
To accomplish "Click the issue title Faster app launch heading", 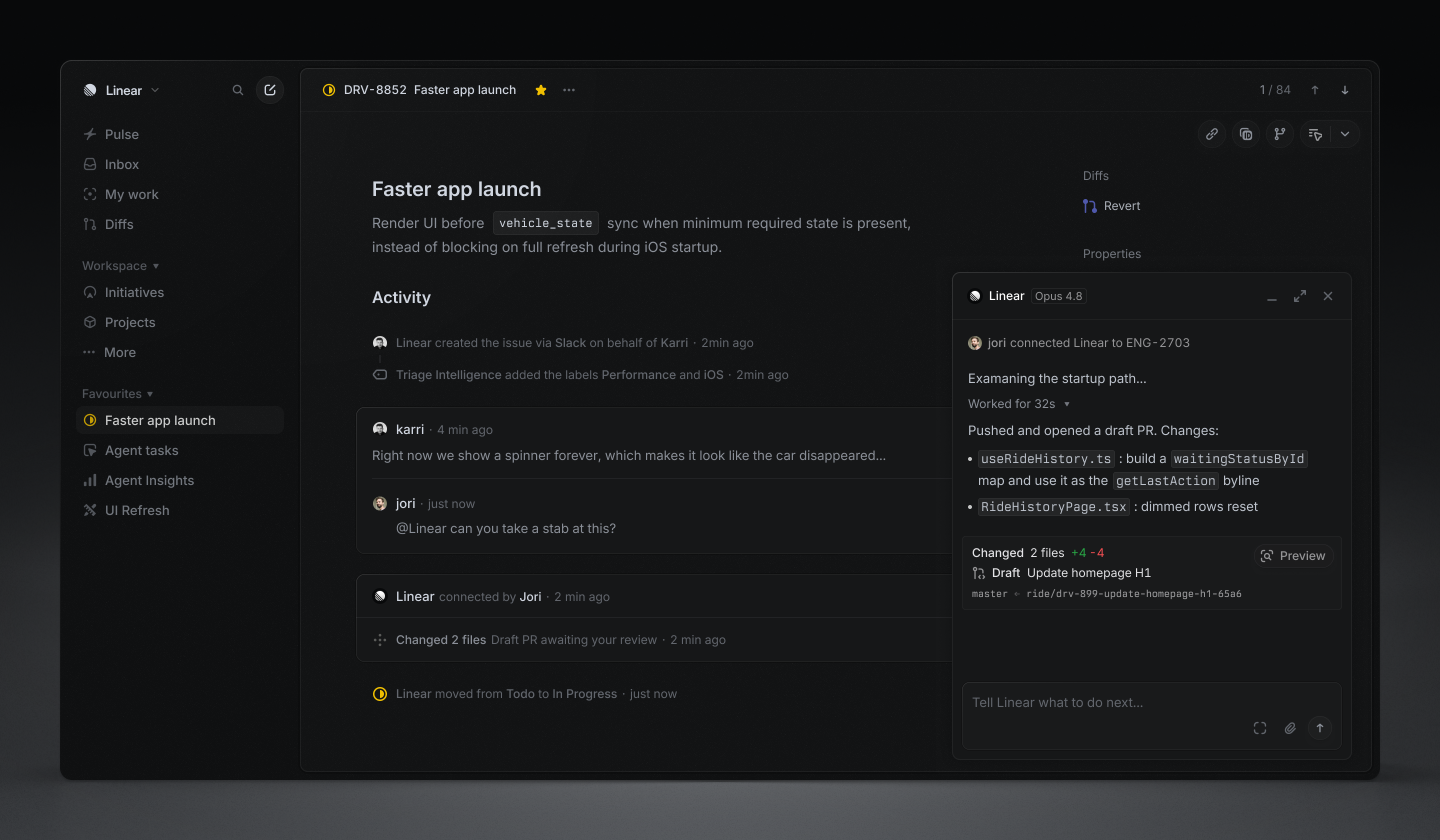I will [x=456, y=189].
